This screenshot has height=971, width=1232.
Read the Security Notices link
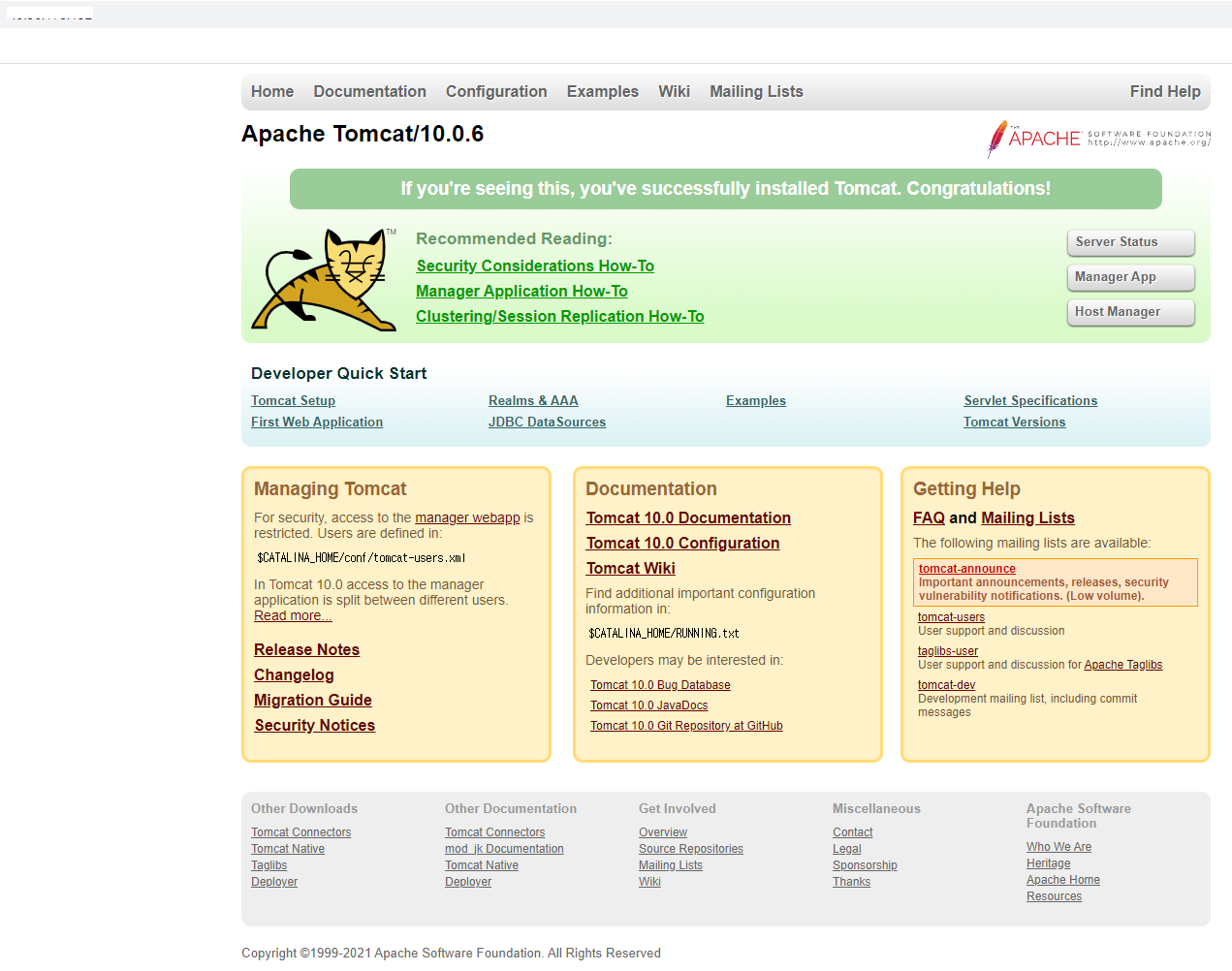(314, 725)
